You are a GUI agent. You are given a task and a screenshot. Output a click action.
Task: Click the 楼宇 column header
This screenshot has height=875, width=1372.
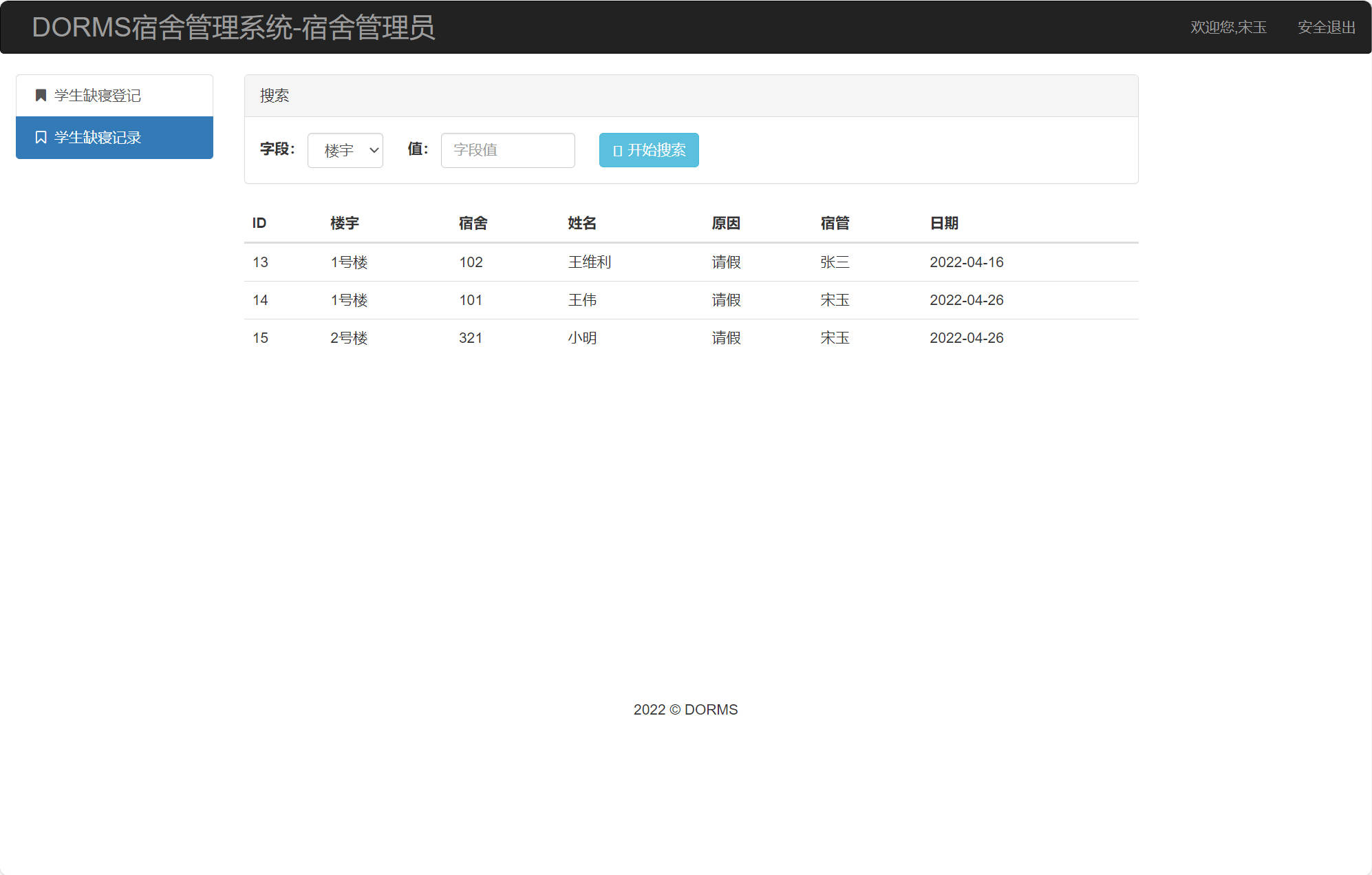coord(344,223)
